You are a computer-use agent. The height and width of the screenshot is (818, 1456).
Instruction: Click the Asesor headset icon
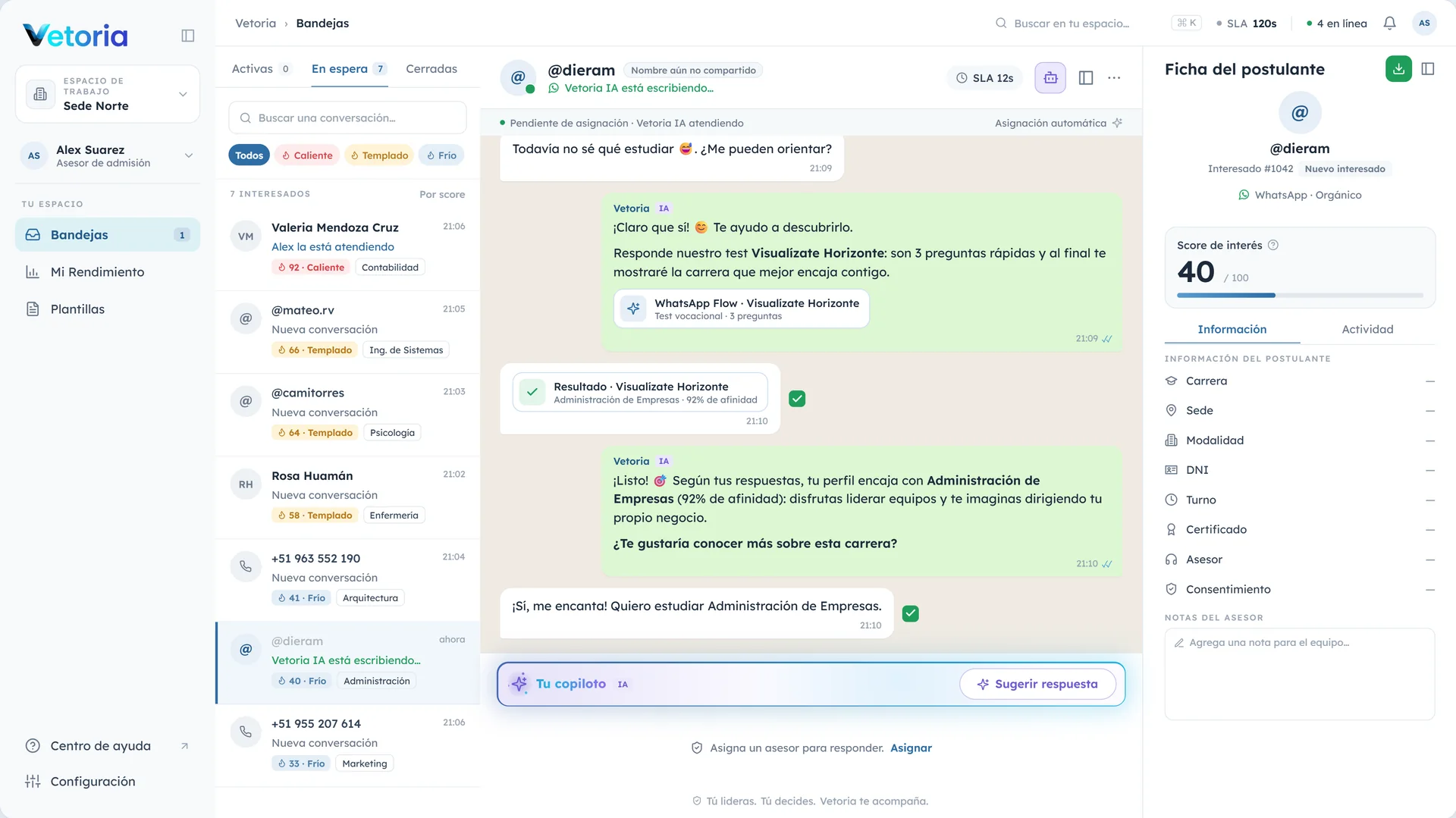[1171, 559]
